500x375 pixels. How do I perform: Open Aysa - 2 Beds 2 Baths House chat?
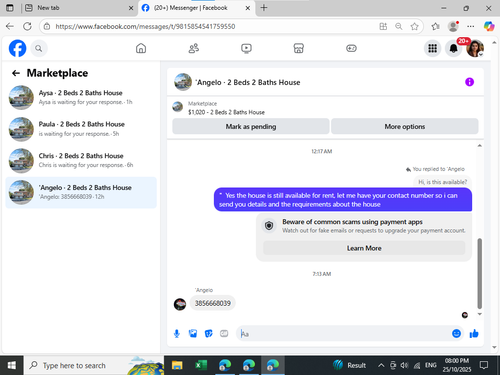[x=81, y=97]
